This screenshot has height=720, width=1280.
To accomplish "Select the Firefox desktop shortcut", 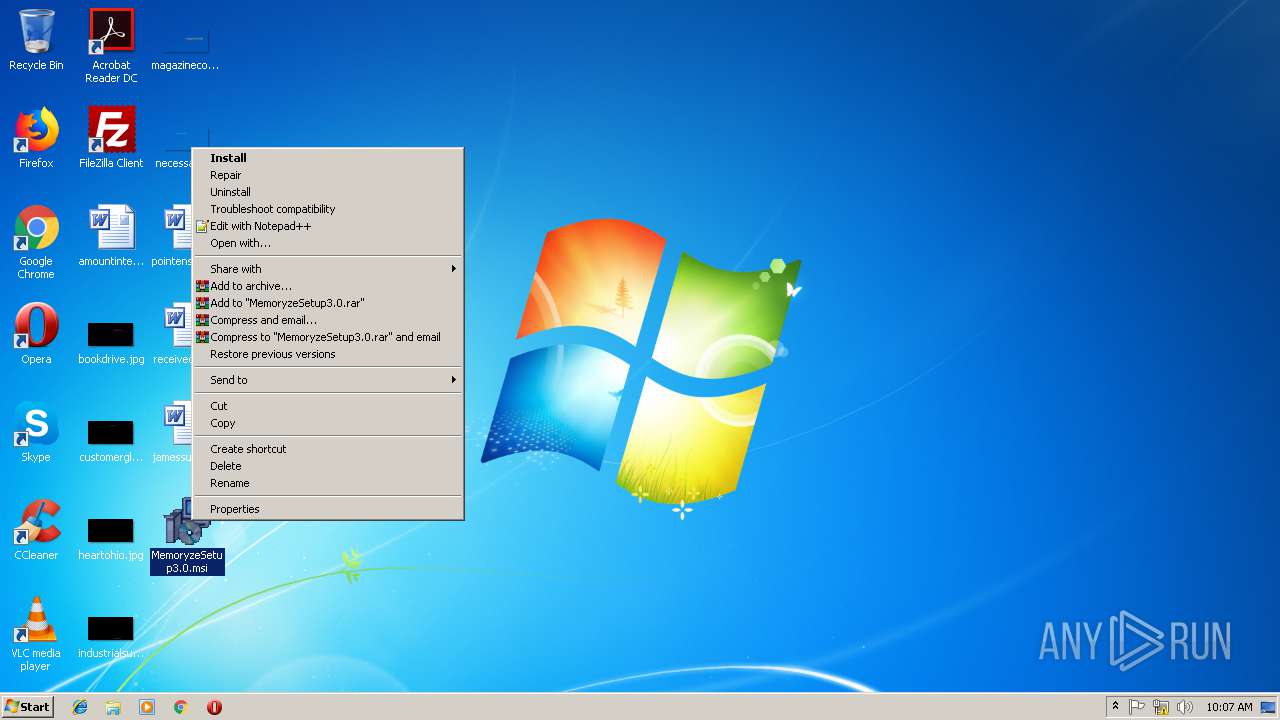I will pos(36,138).
